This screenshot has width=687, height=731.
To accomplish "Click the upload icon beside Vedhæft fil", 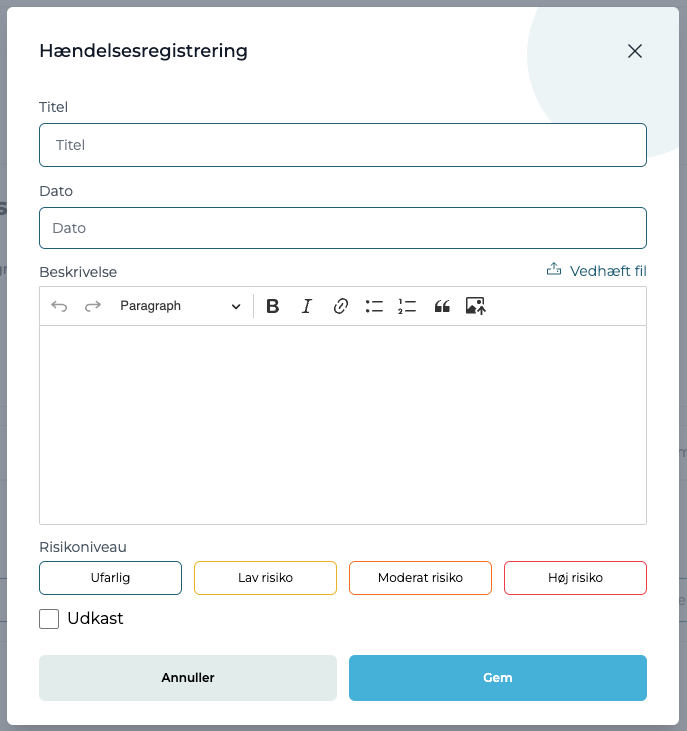I will (554, 269).
